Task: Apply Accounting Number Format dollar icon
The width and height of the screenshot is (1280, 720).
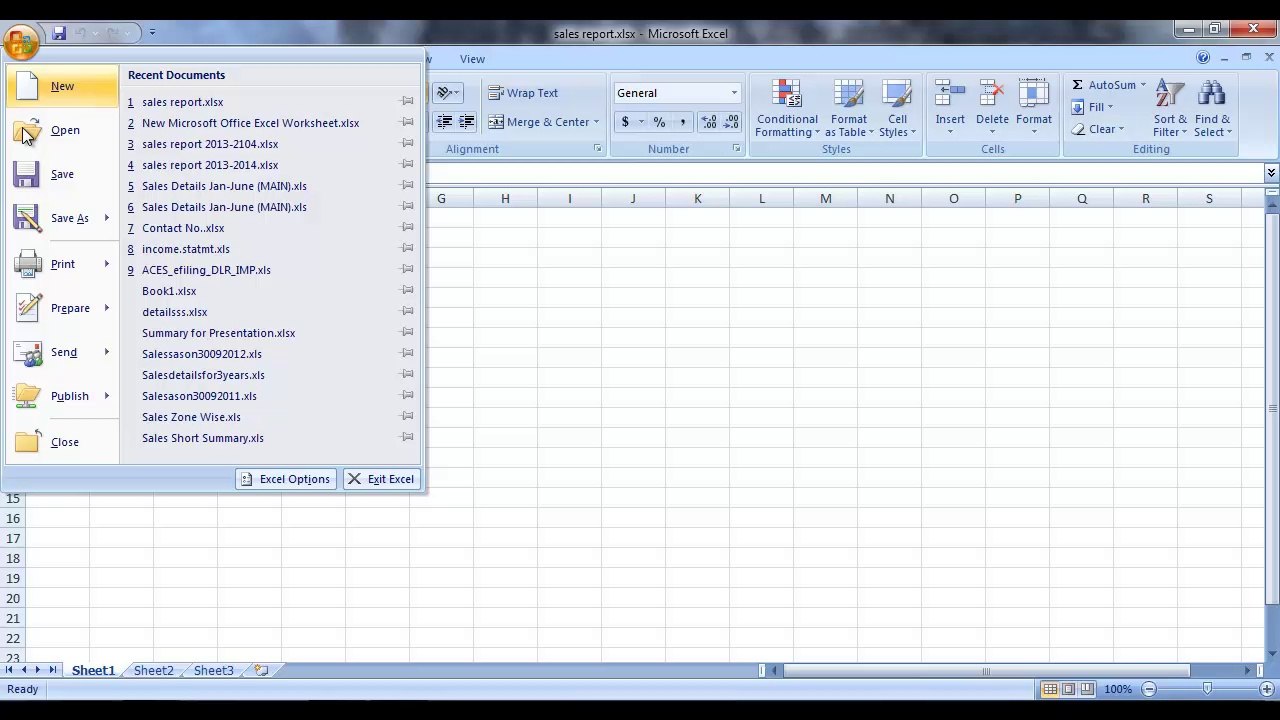Action: tap(625, 122)
